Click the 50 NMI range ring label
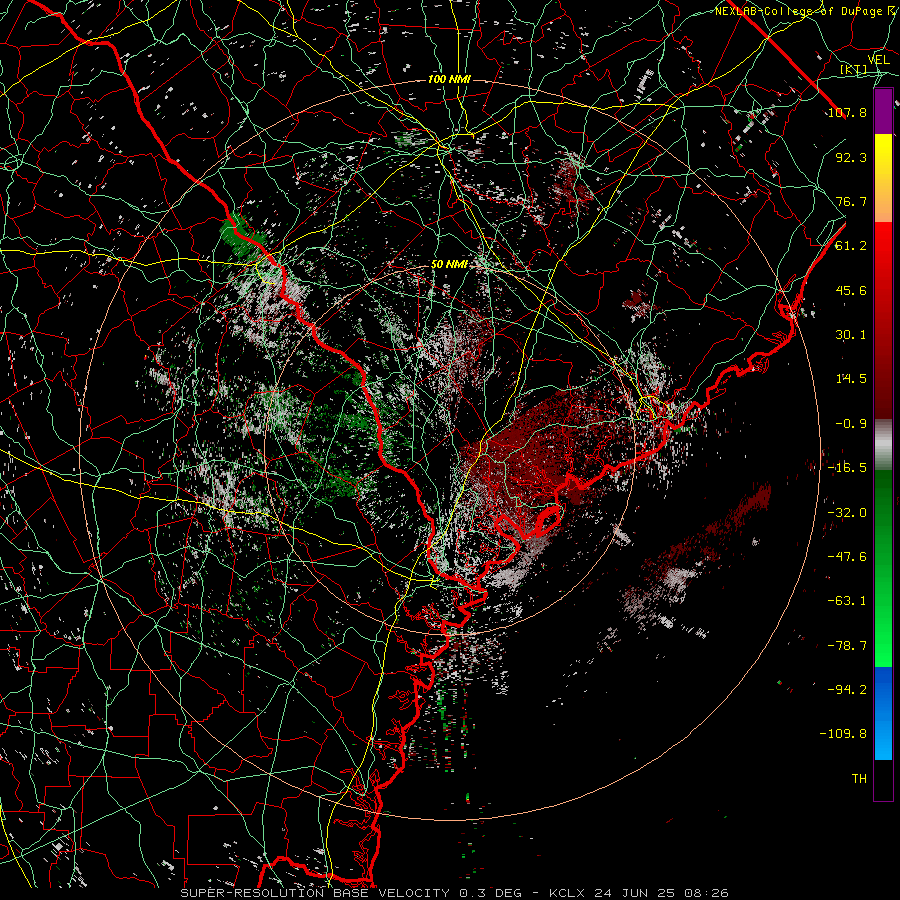The height and width of the screenshot is (900, 900). [x=449, y=264]
